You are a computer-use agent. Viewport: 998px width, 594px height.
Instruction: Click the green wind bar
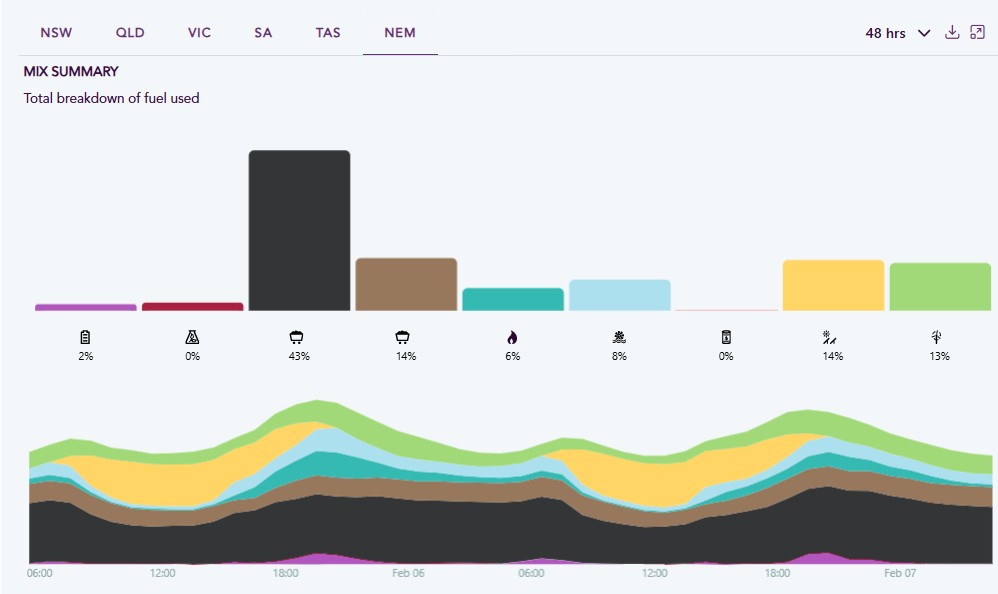(939, 286)
